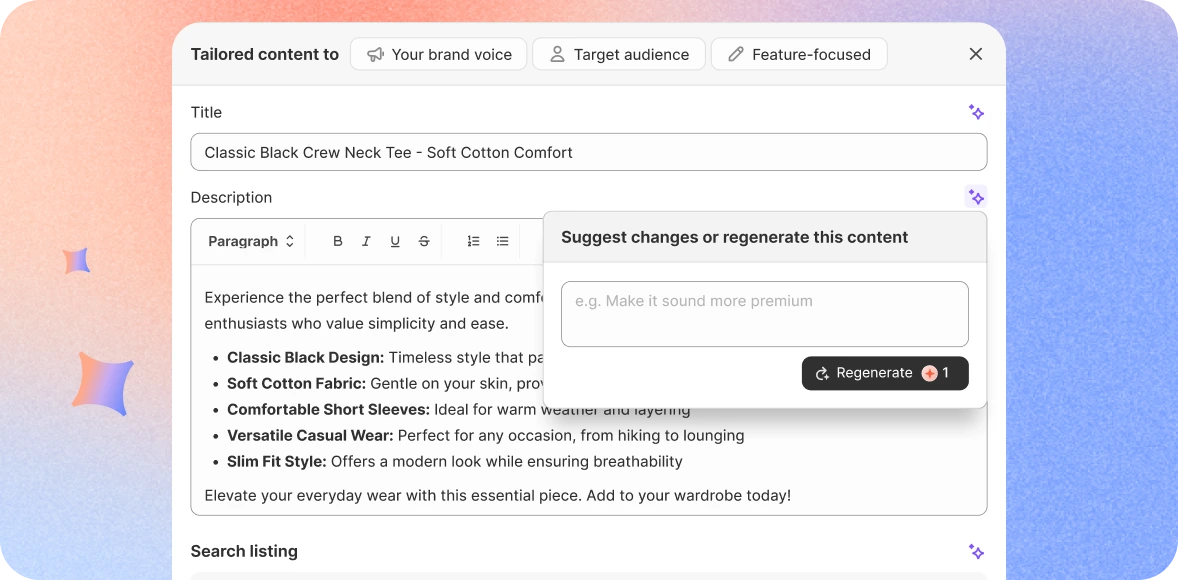
Task: Close the tailored content dialog
Action: coord(976,54)
